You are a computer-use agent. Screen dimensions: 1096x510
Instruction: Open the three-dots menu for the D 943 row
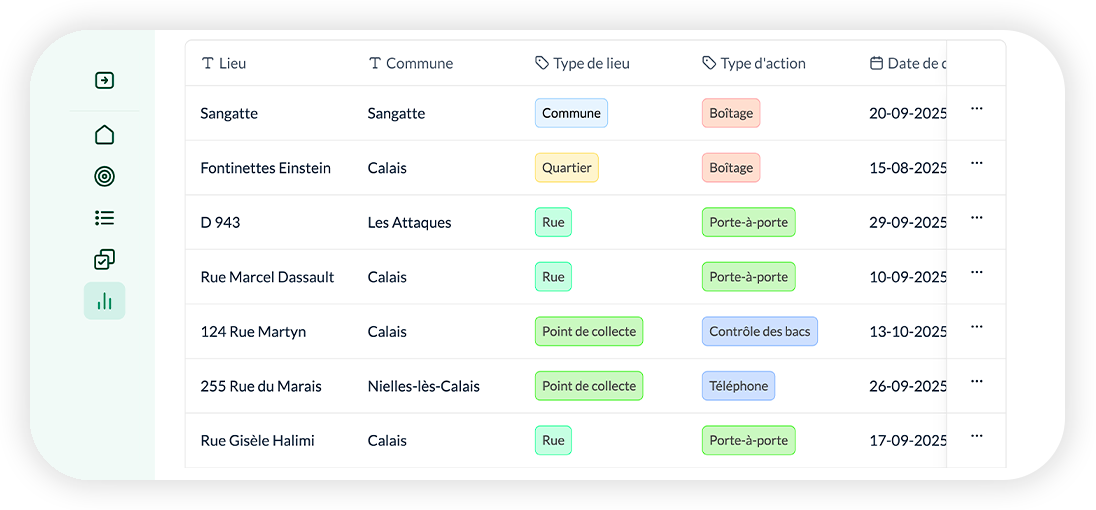pyautogui.click(x=976, y=218)
